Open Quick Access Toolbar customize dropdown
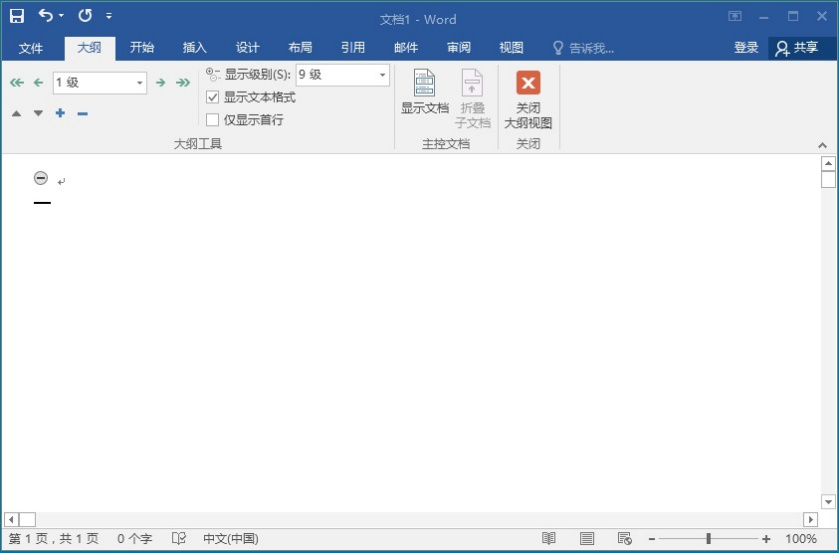 click(109, 17)
